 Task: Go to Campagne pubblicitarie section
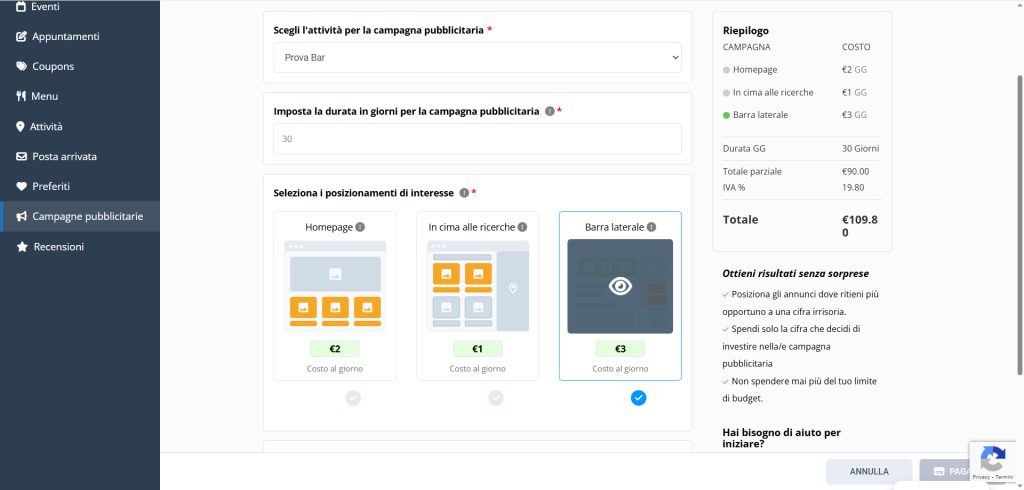coord(87,217)
